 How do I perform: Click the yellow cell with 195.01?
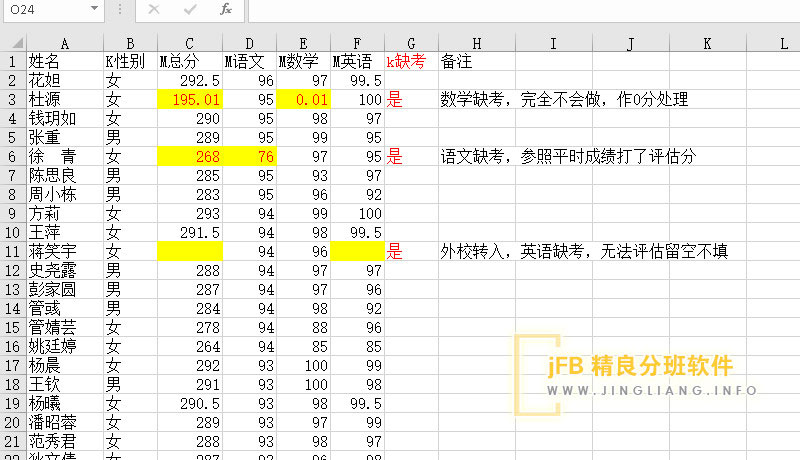point(190,99)
